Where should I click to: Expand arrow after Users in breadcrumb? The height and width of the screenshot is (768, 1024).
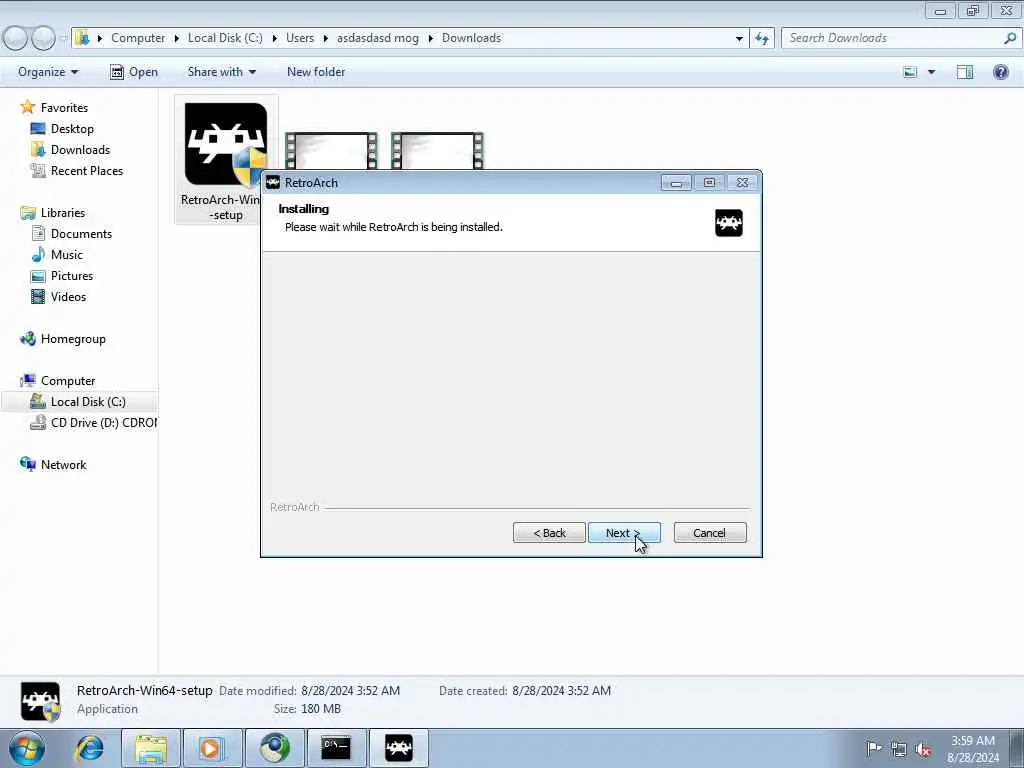(325, 38)
